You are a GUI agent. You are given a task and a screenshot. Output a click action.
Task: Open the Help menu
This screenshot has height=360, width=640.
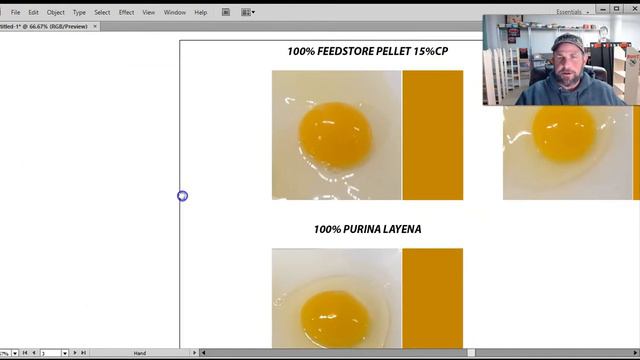201,12
